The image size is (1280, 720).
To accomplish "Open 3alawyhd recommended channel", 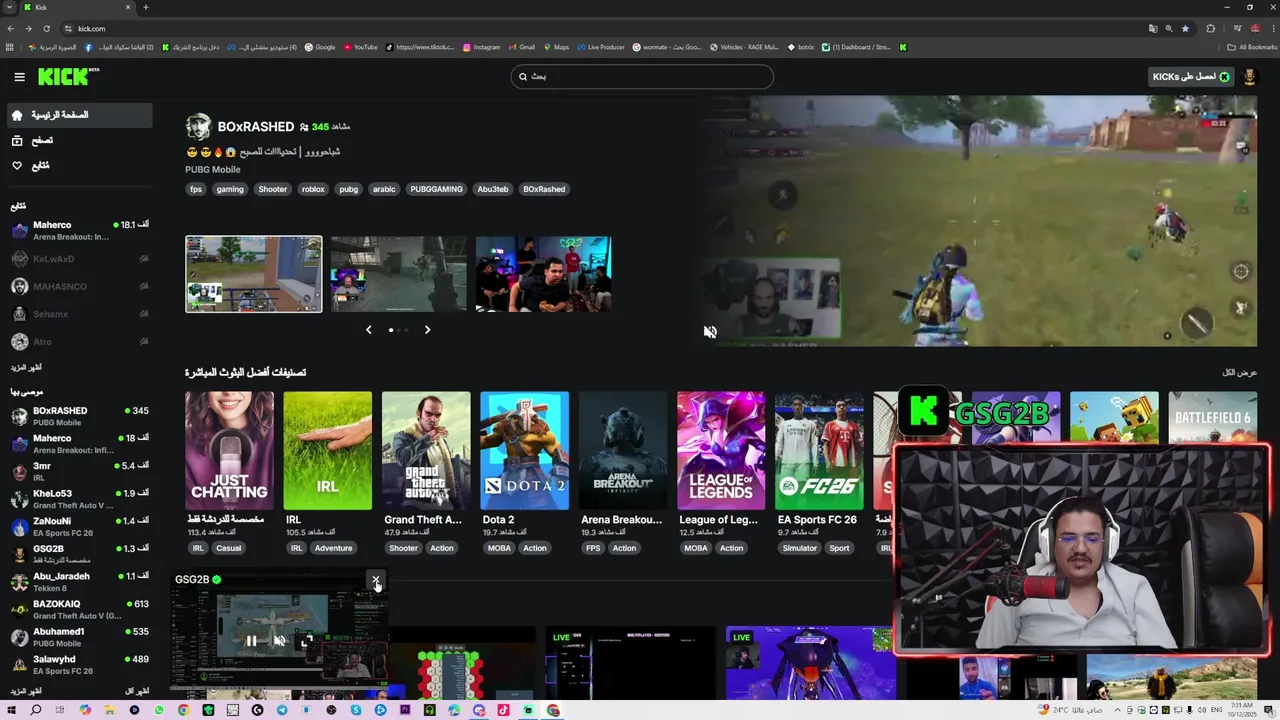I will pyautogui.click(x=79, y=665).
